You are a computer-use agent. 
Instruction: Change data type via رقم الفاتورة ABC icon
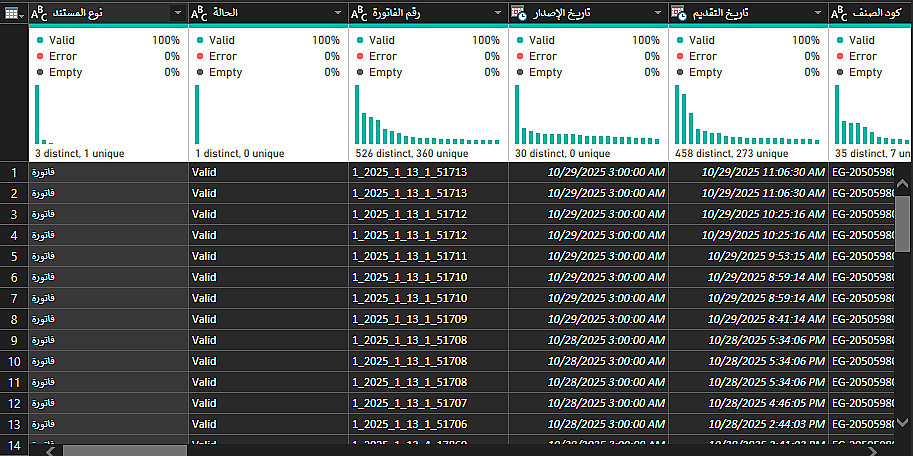359,13
